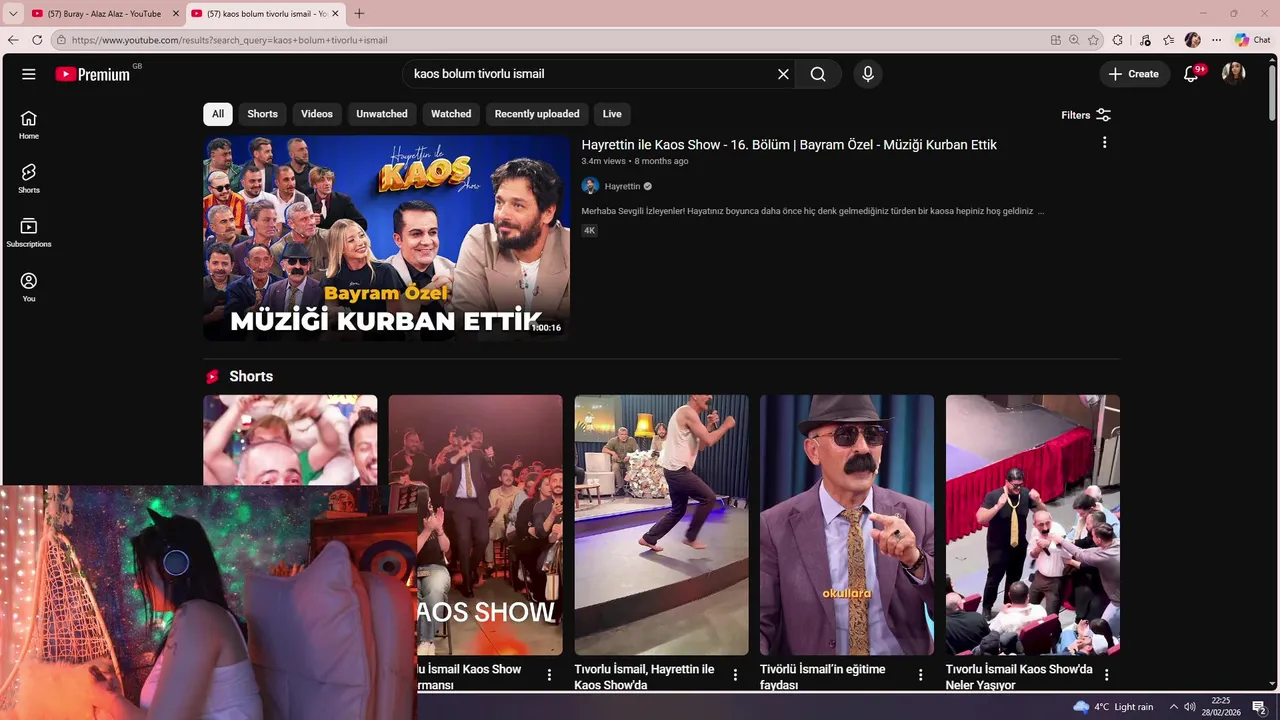This screenshot has width=1280, height=720.
Task: Open the Kaos Show 16. Bölüm video thumbnail
Action: click(387, 238)
